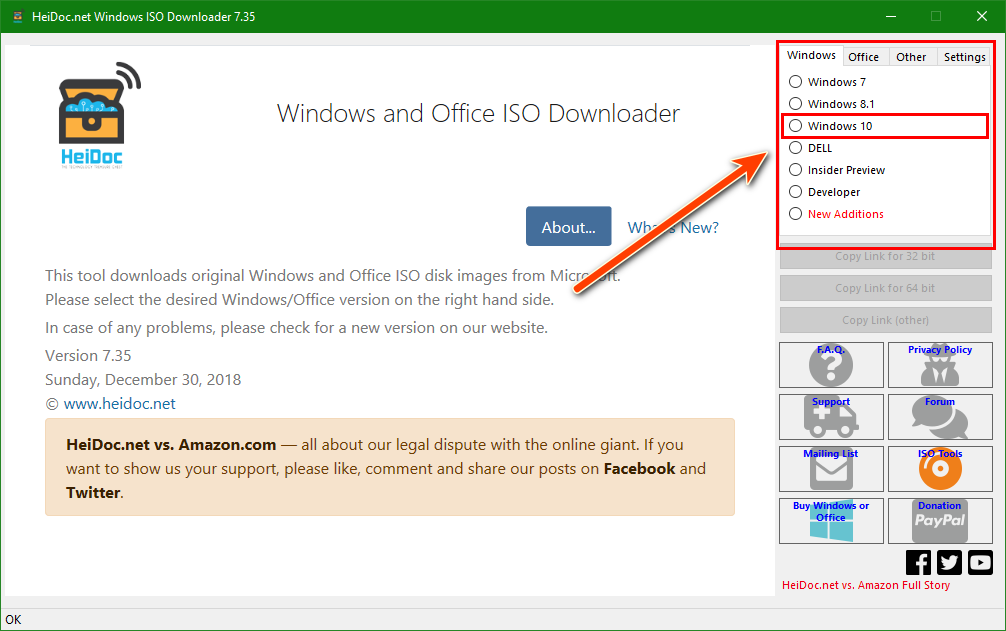Click the HeiDoc treasure chest logo
Image resolution: width=1006 pixels, height=631 pixels.
(x=99, y=115)
